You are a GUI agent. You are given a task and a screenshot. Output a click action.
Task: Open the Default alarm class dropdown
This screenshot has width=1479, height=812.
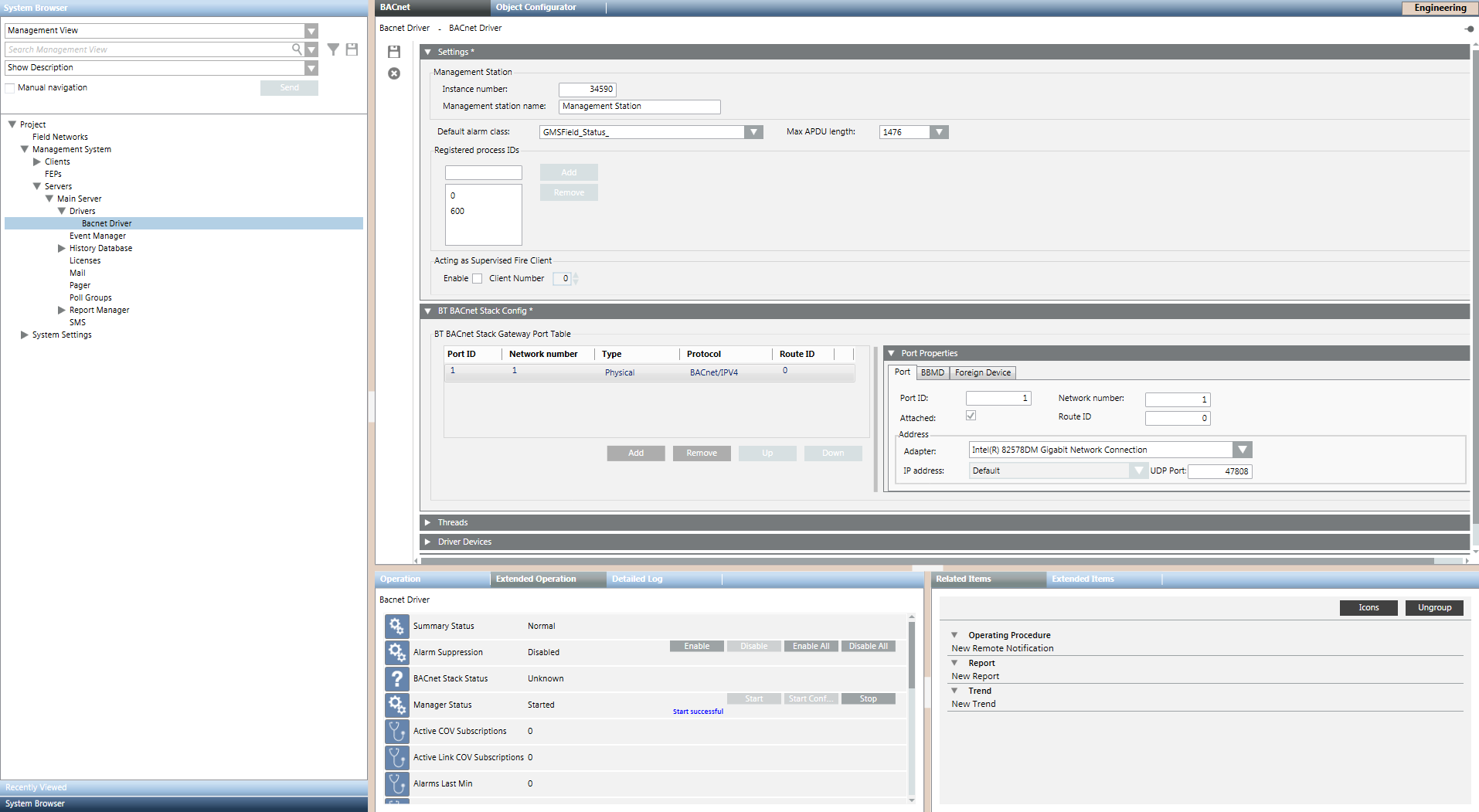(x=753, y=131)
